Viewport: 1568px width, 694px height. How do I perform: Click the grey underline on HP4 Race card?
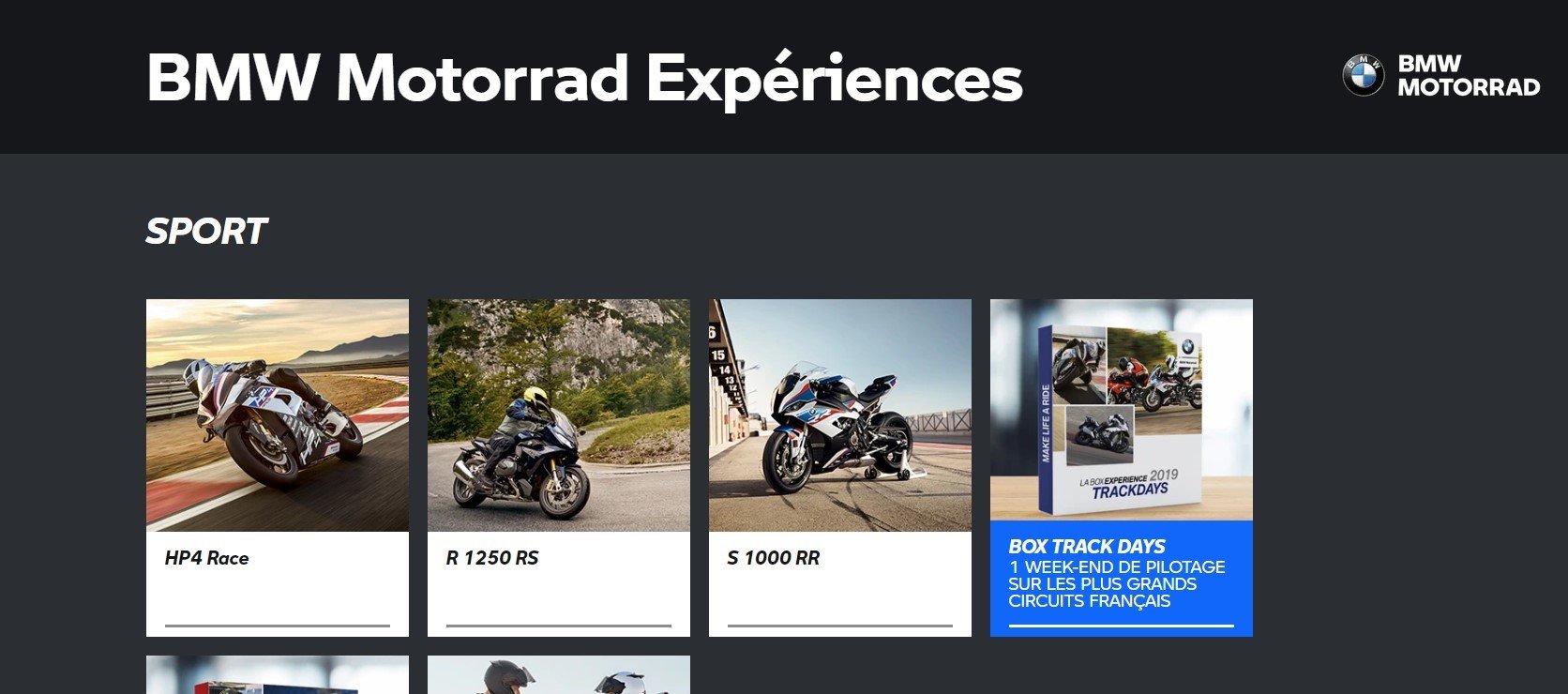pyautogui.click(x=278, y=626)
